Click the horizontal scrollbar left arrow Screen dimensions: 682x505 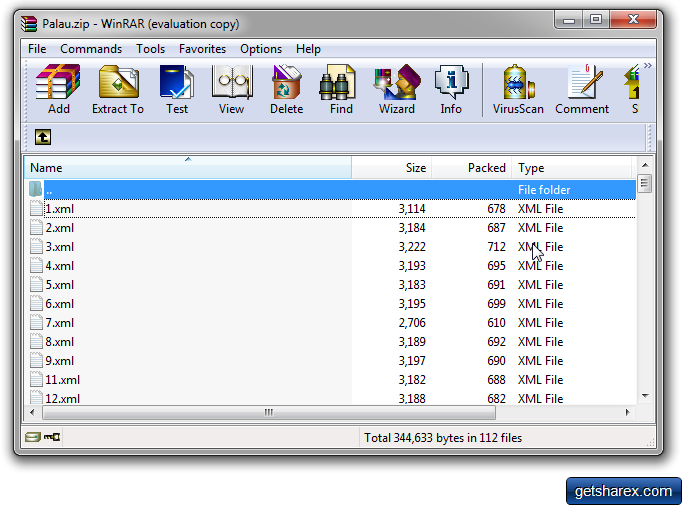coord(32,412)
